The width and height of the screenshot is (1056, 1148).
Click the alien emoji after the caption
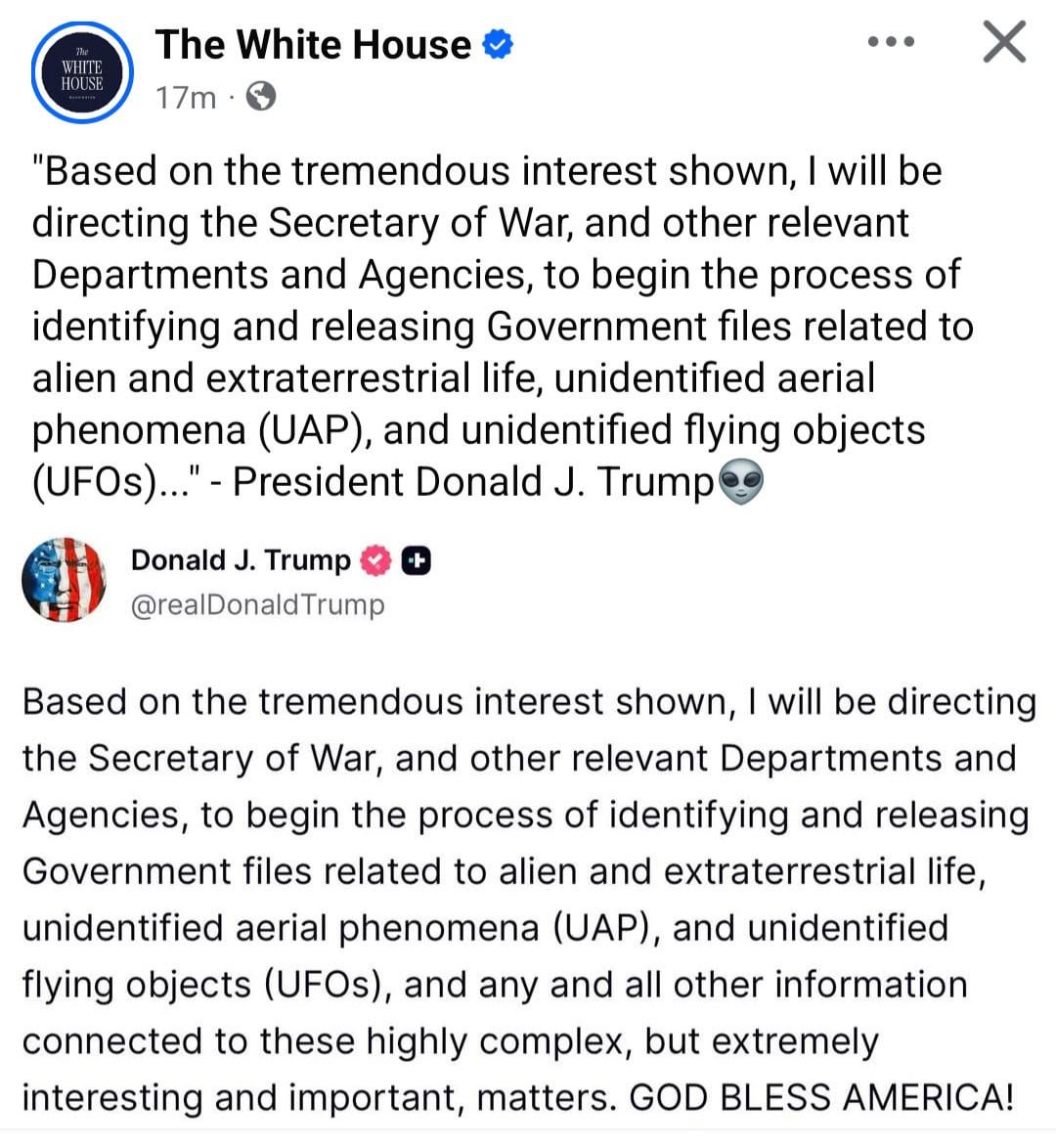coord(741,483)
